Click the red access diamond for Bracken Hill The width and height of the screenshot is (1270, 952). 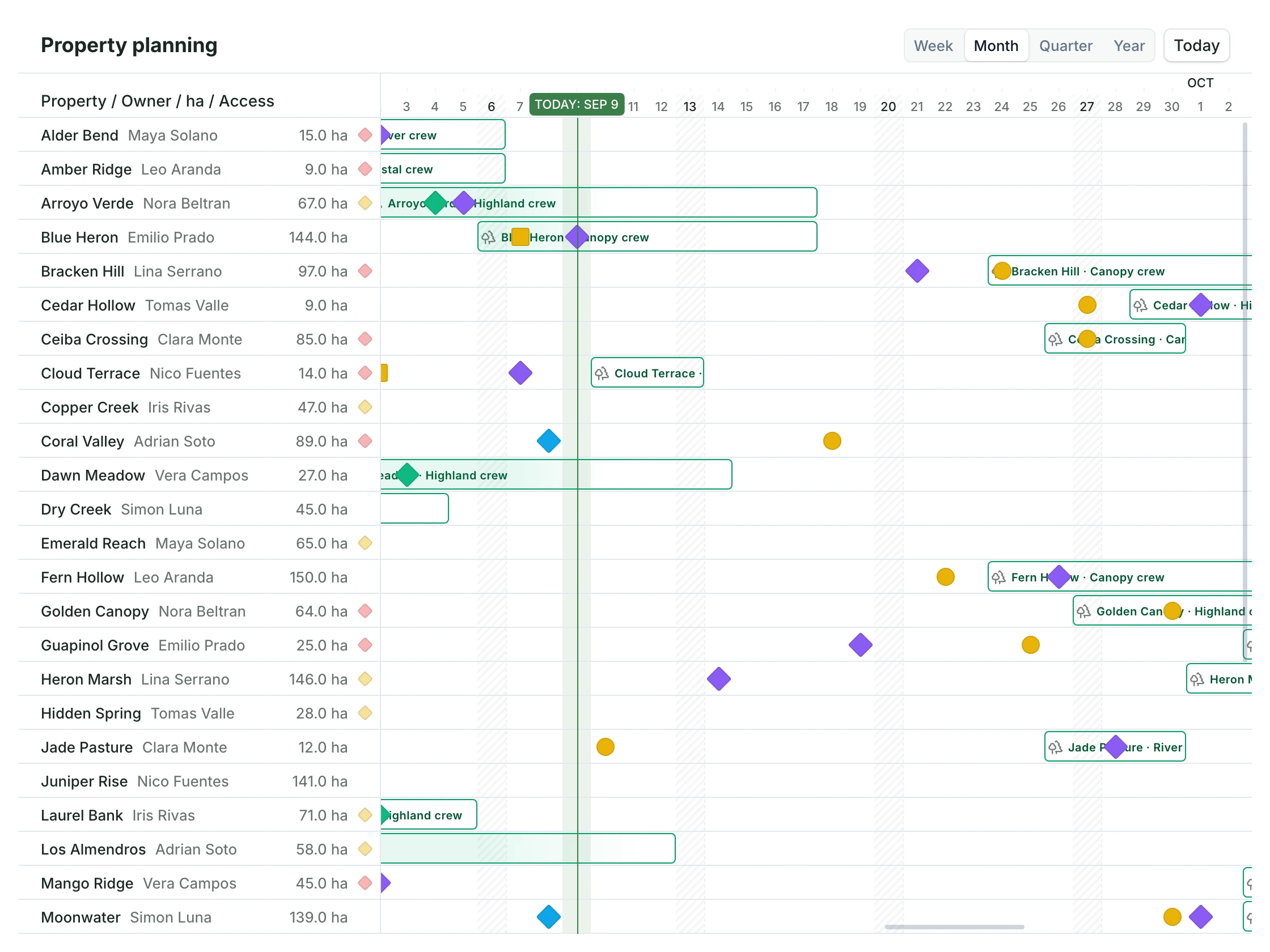[x=365, y=271]
